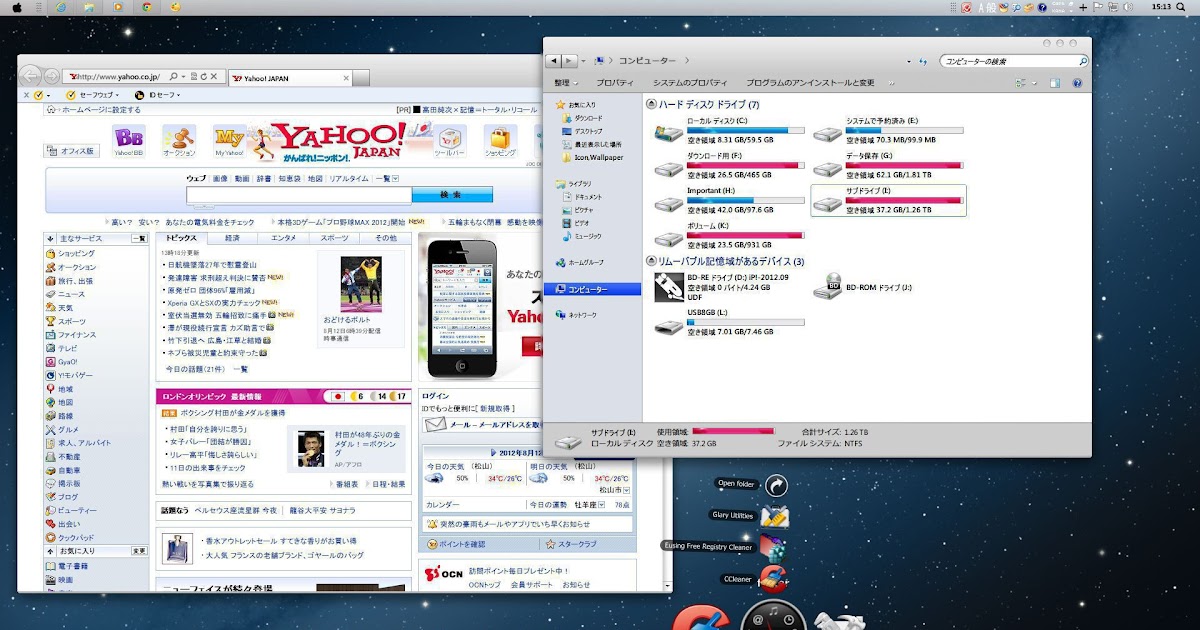Screen dimensions: 1200x630
Task: Select デスクトップ in Explorer navigation pane
Action: coord(588,131)
